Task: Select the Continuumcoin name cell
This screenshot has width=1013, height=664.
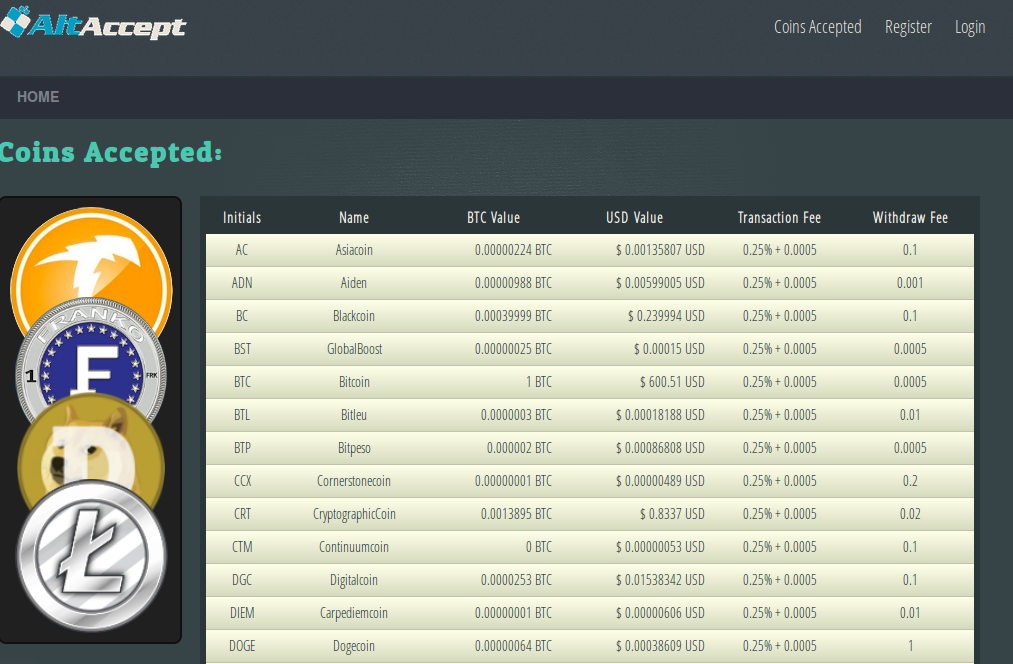Action: pyautogui.click(x=354, y=546)
